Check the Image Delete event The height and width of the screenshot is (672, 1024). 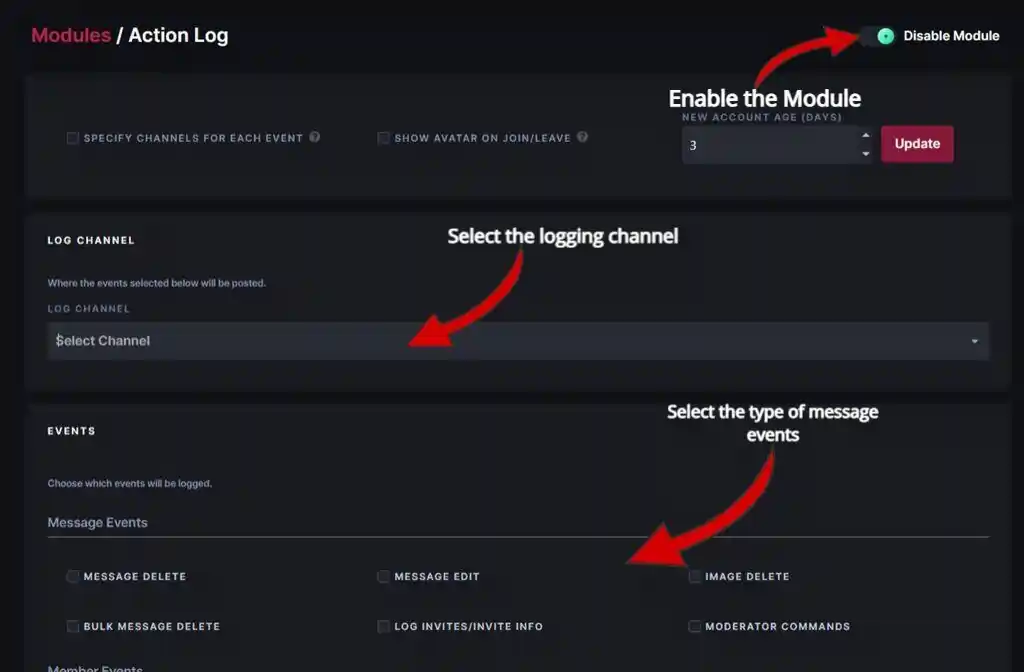(x=695, y=577)
